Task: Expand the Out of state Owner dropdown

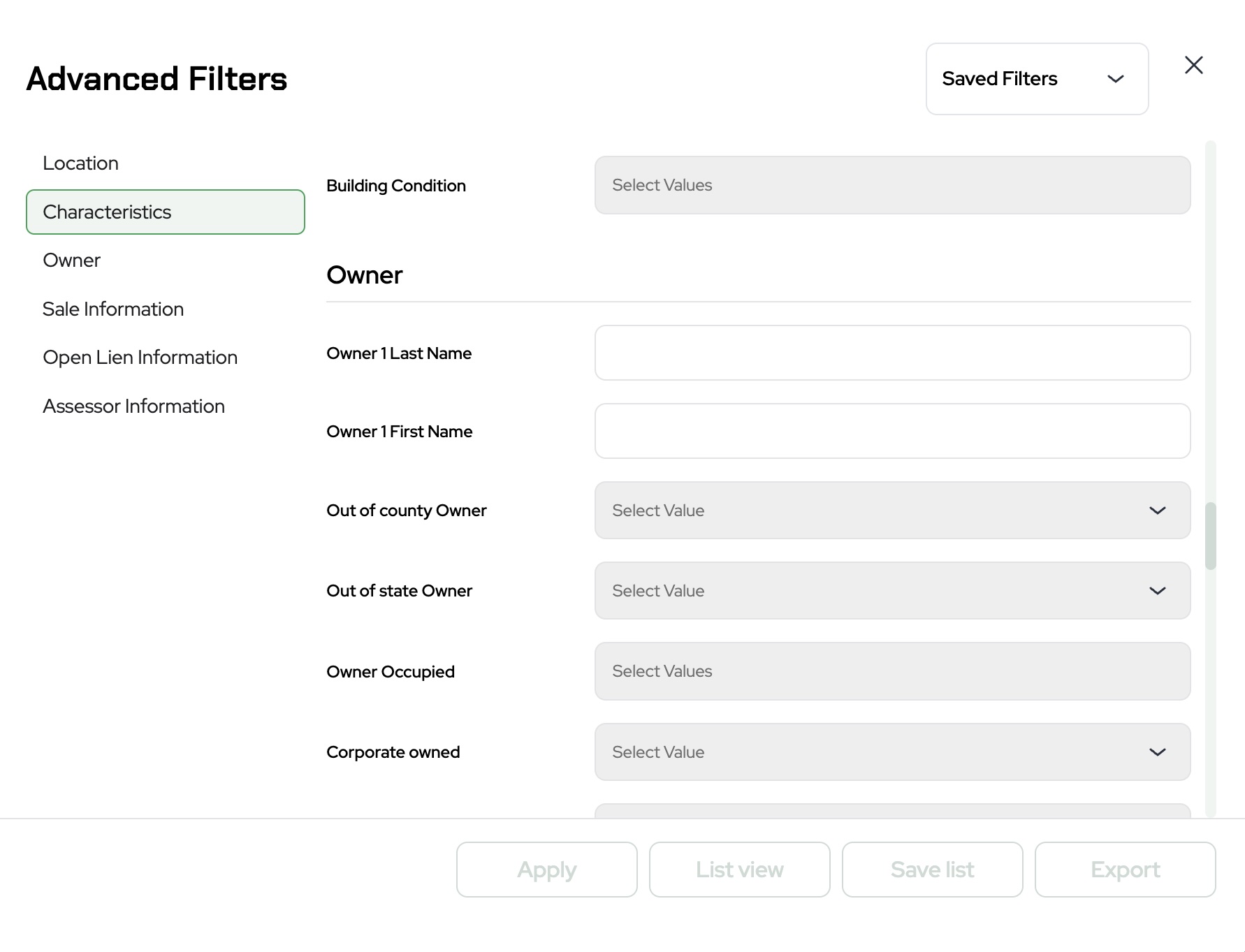Action: click(x=892, y=591)
